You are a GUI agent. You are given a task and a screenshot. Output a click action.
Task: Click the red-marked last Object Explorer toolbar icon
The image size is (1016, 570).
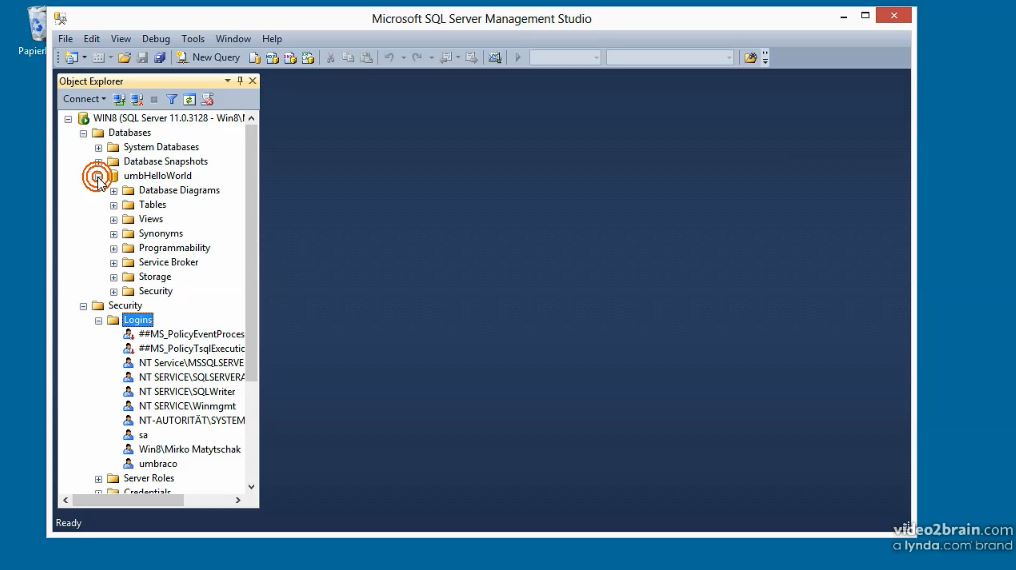207,99
